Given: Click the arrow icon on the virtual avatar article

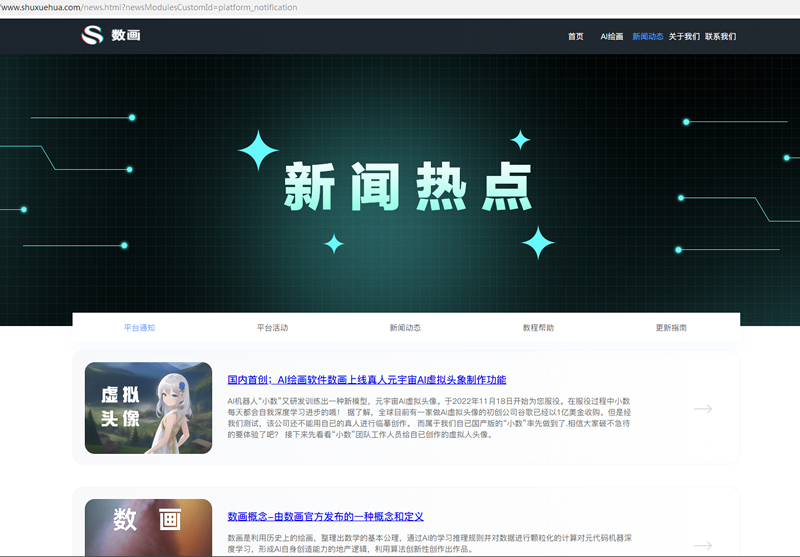Looking at the screenshot, I should click(703, 408).
